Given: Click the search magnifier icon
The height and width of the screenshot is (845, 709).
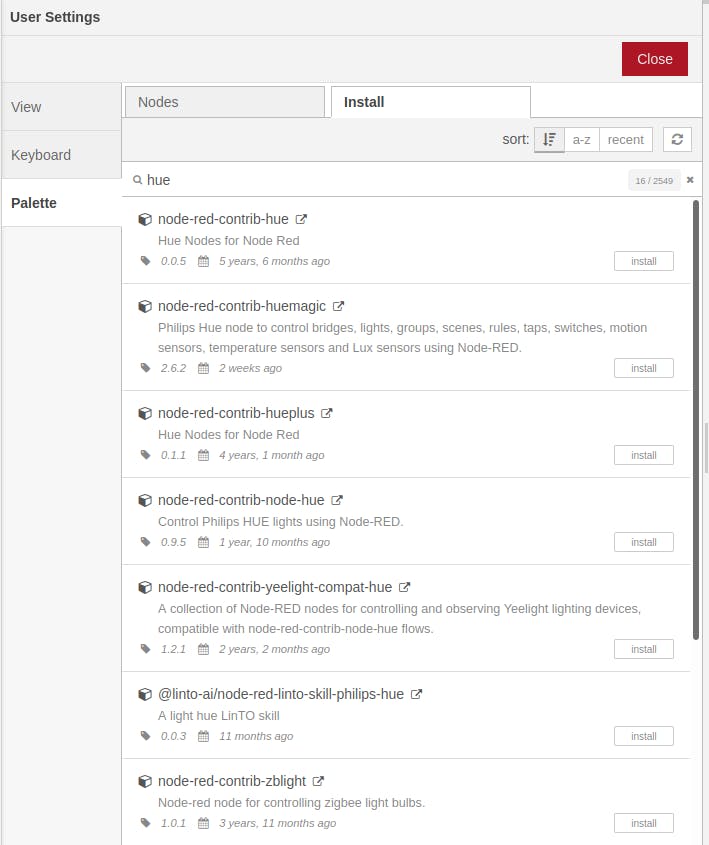Looking at the screenshot, I should pyautogui.click(x=138, y=180).
